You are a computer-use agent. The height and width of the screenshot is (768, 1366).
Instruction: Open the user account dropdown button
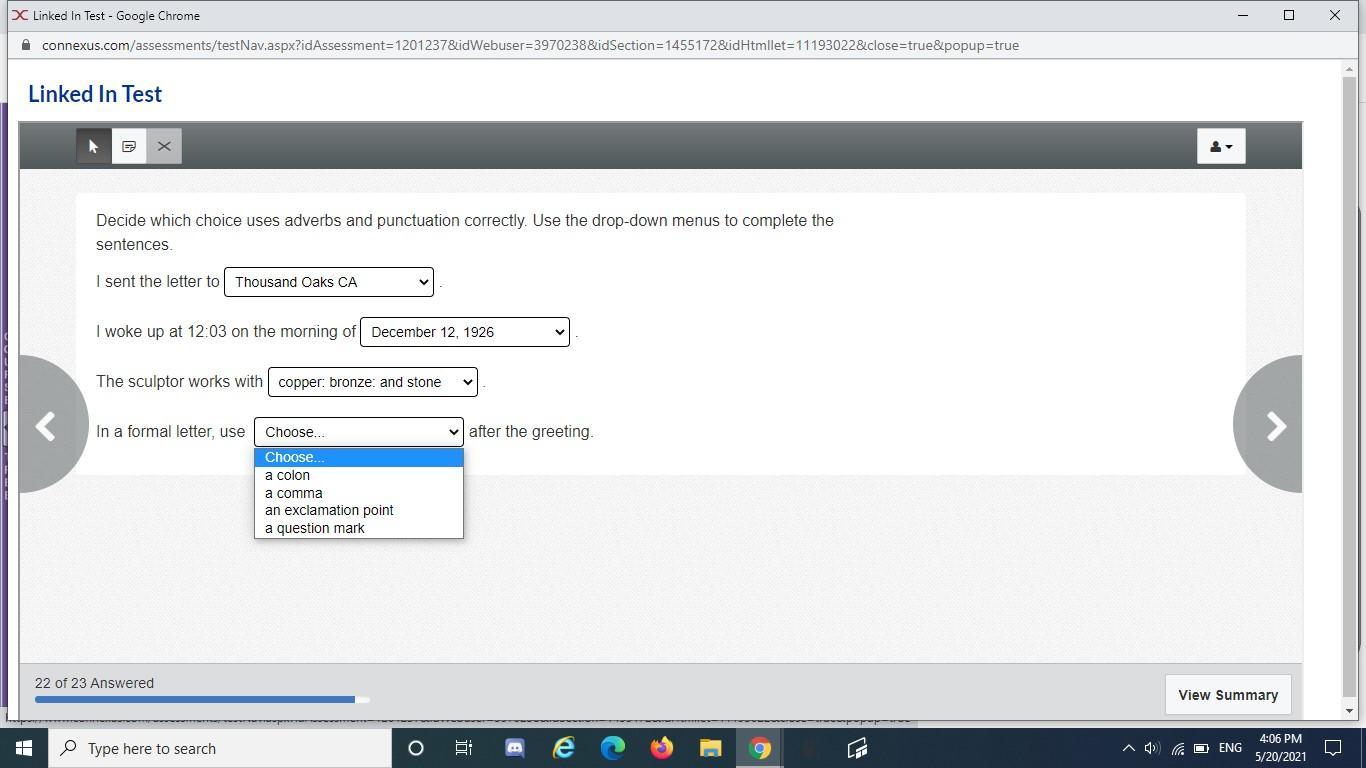click(x=1221, y=147)
